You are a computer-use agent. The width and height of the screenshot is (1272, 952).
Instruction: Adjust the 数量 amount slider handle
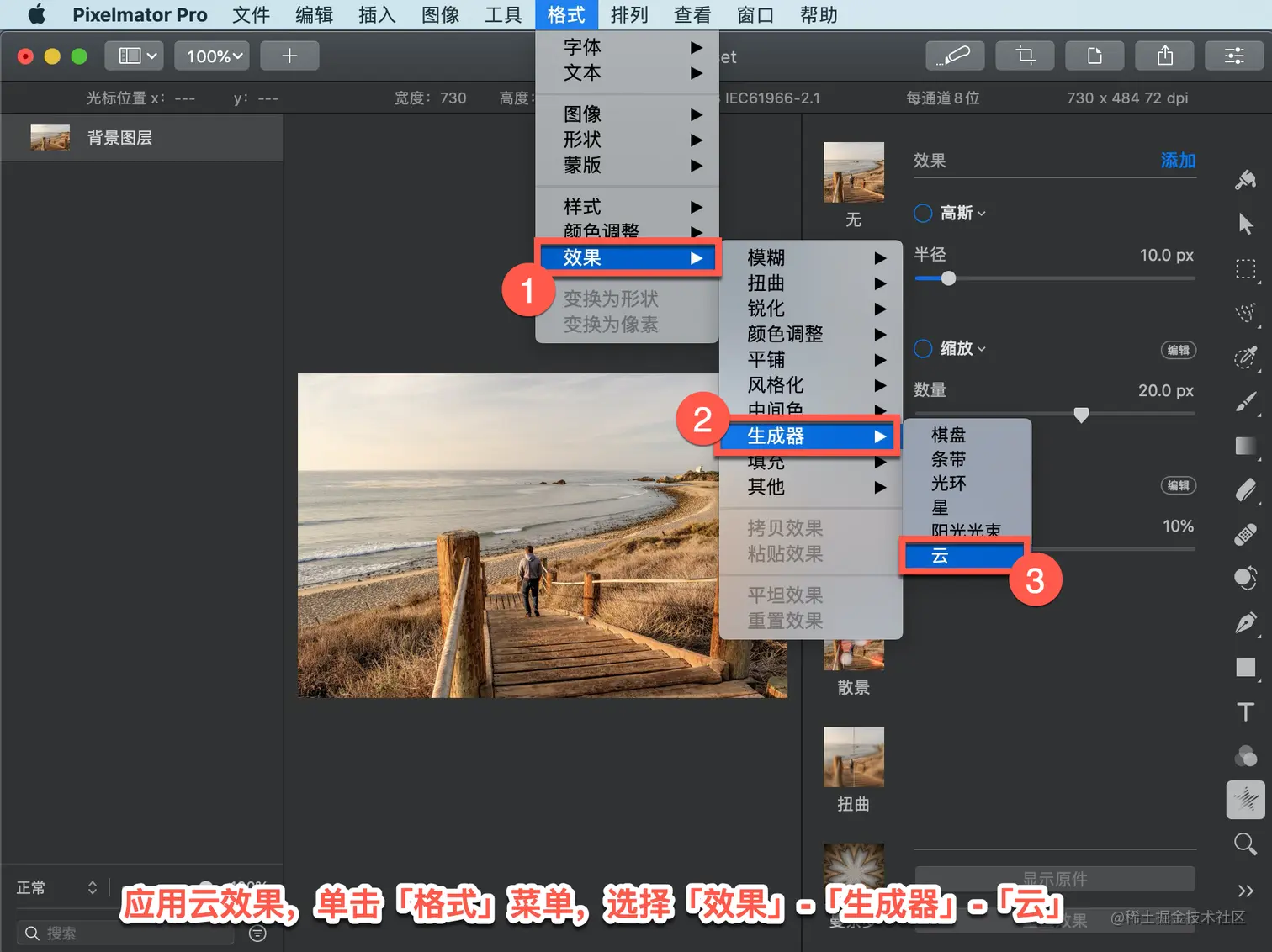click(1081, 414)
